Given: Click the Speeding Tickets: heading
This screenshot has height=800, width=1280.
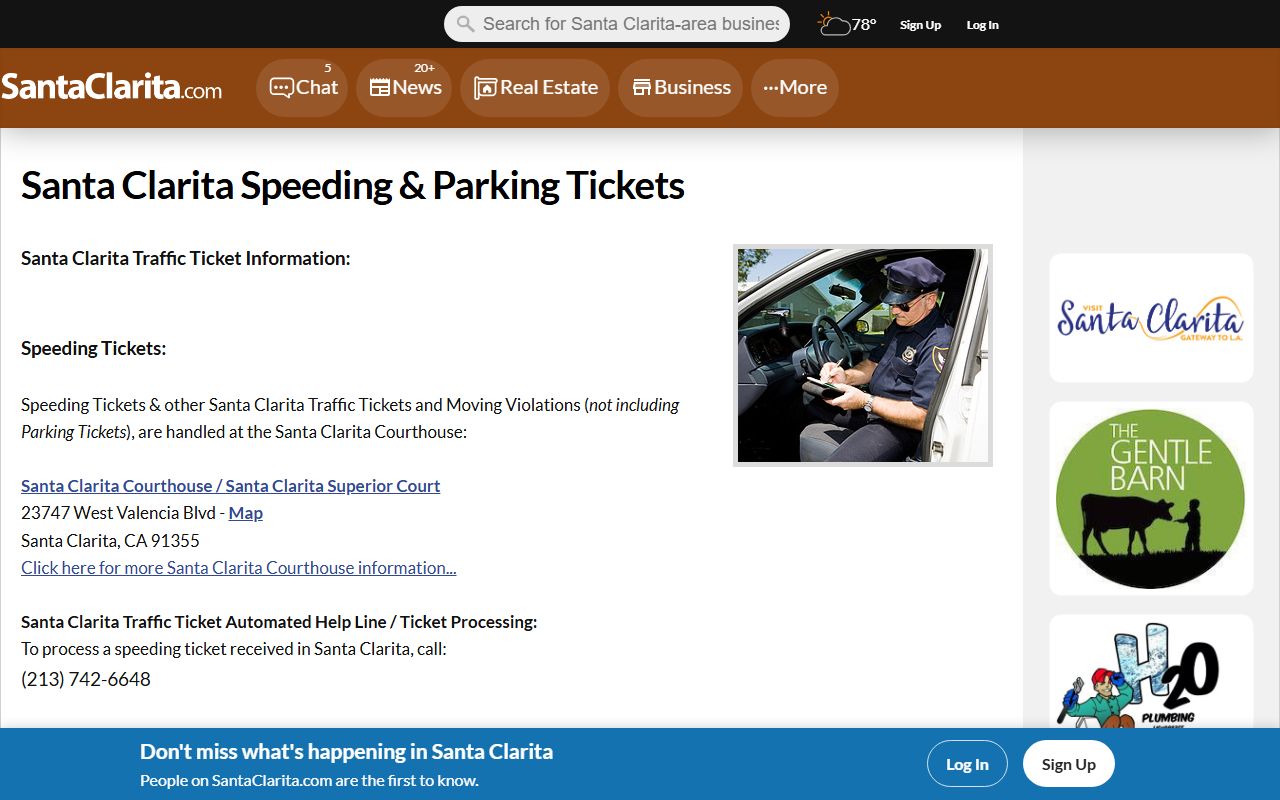Looking at the screenshot, I should click(x=94, y=349).
